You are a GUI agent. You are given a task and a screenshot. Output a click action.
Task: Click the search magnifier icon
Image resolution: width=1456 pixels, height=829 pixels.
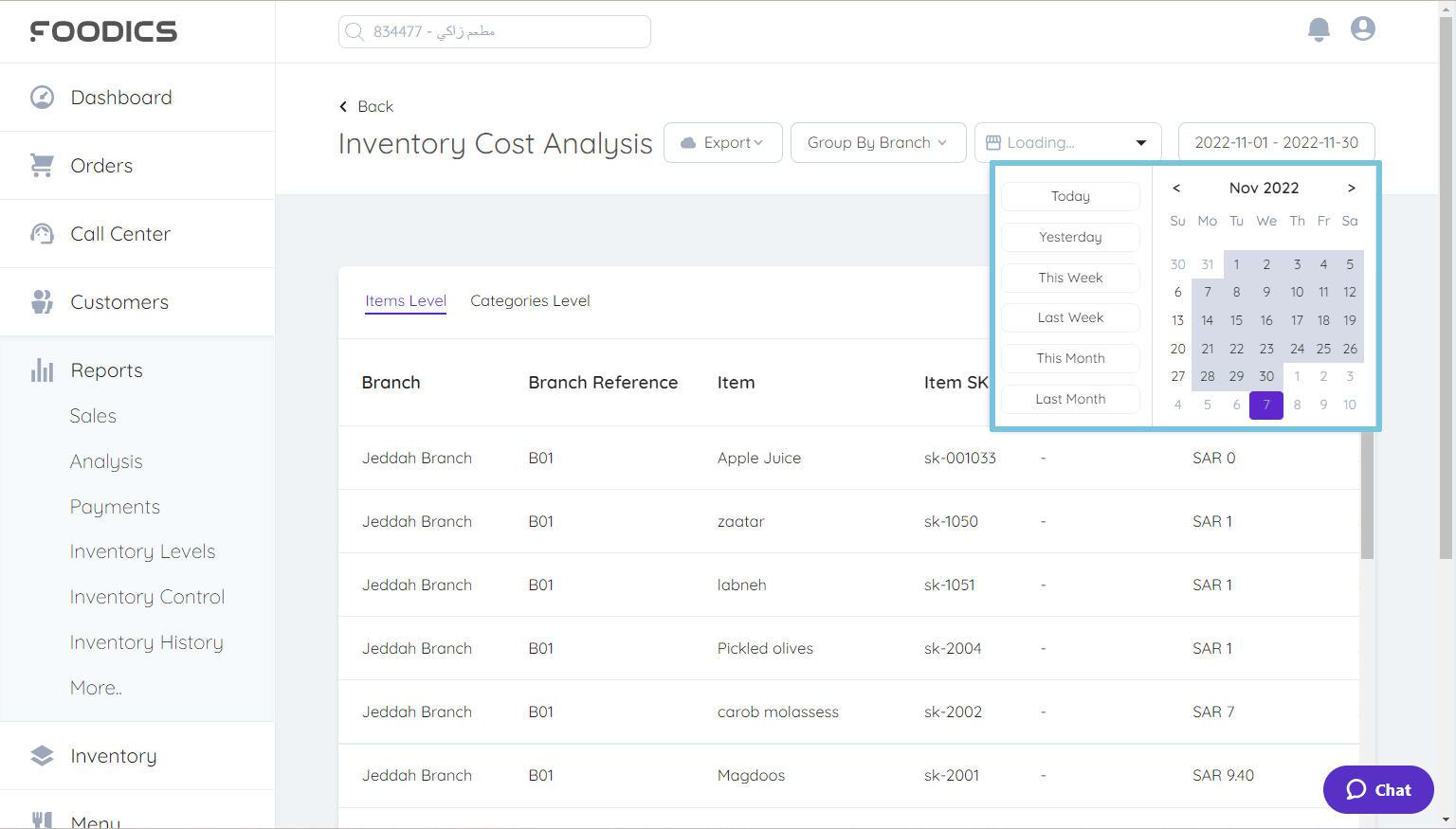click(355, 31)
